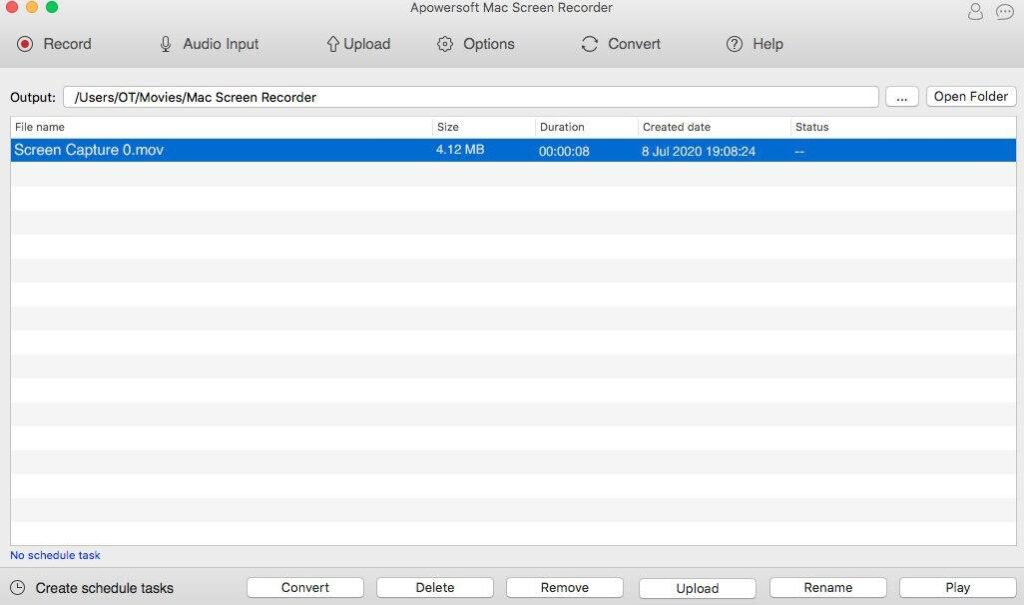Click the 4.12 MB size cell
Image resolution: width=1024 pixels, height=605 pixels.
(x=460, y=150)
